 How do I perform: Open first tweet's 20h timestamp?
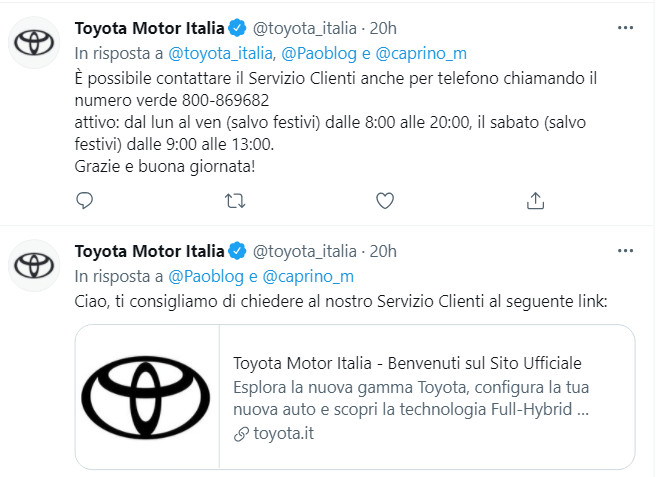point(383,27)
